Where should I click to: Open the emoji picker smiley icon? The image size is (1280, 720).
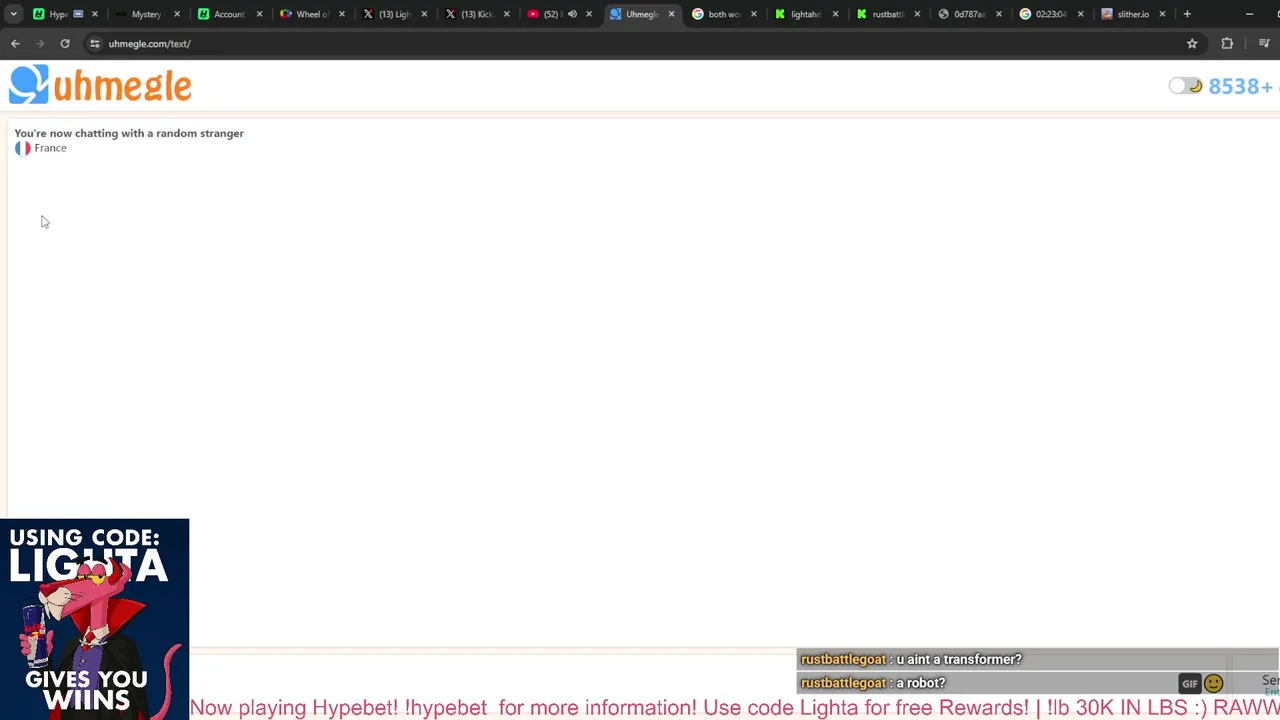(x=1214, y=684)
